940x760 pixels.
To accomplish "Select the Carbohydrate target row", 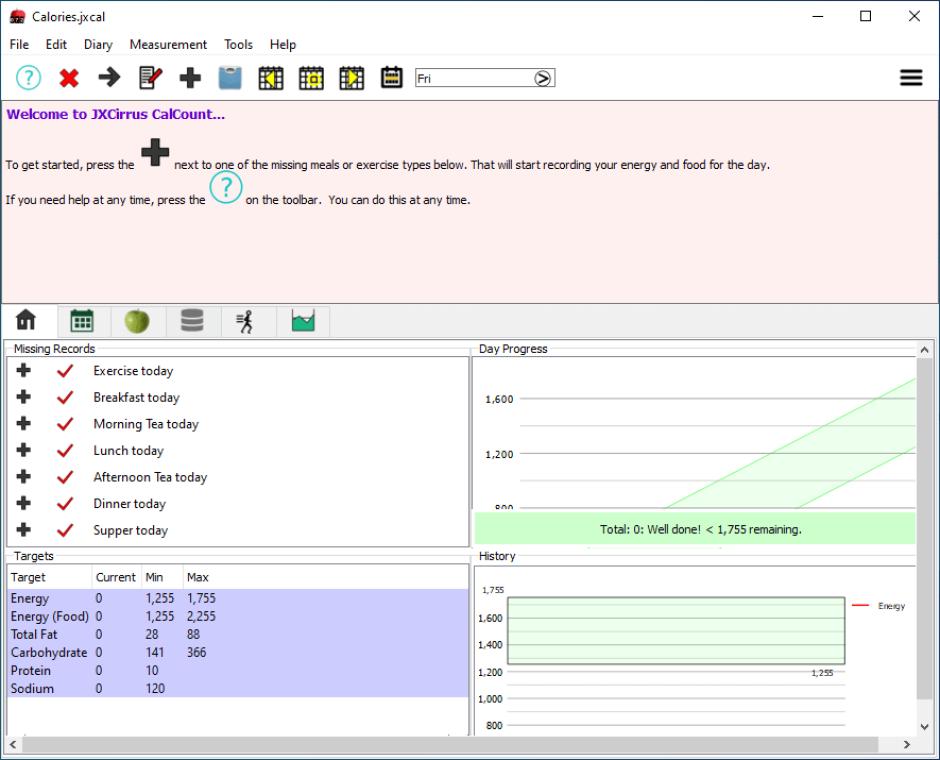I will [x=238, y=652].
